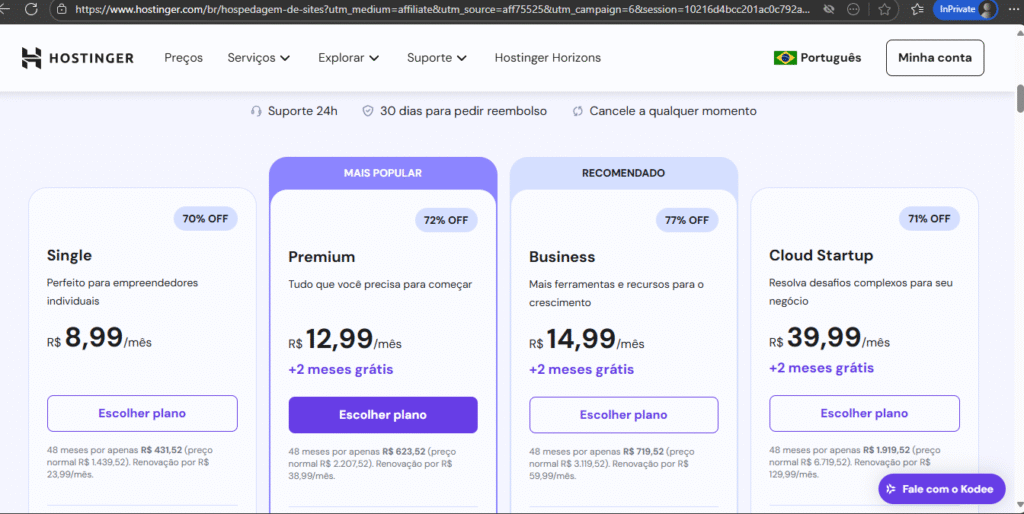Open the browser favorites list icon
This screenshot has height=514, width=1024.
[x=918, y=10]
